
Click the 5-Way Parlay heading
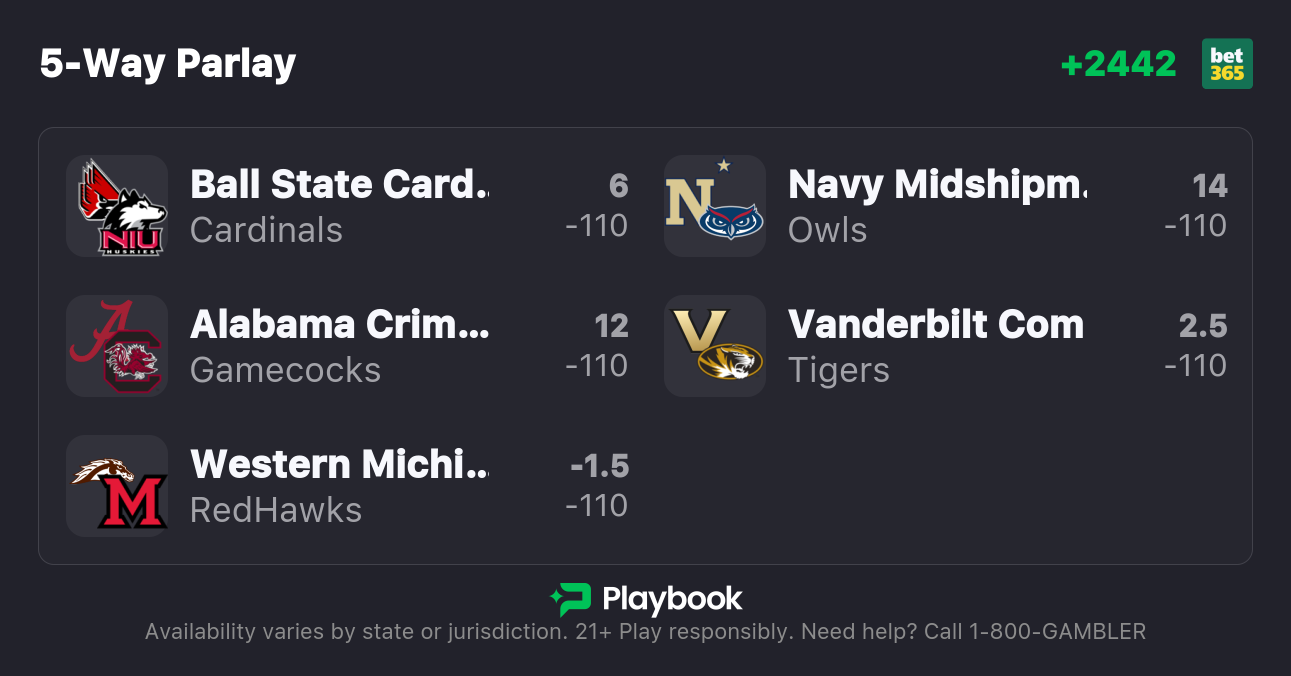point(168,64)
